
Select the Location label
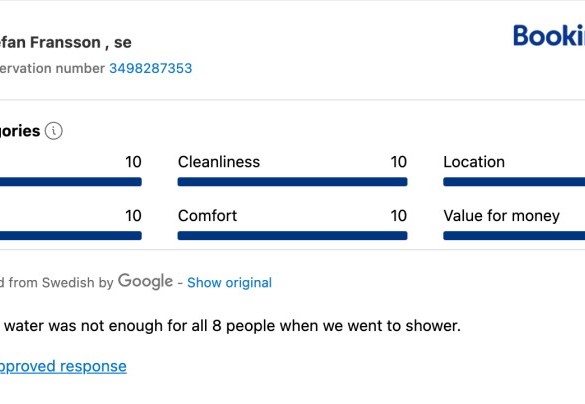[x=474, y=162]
